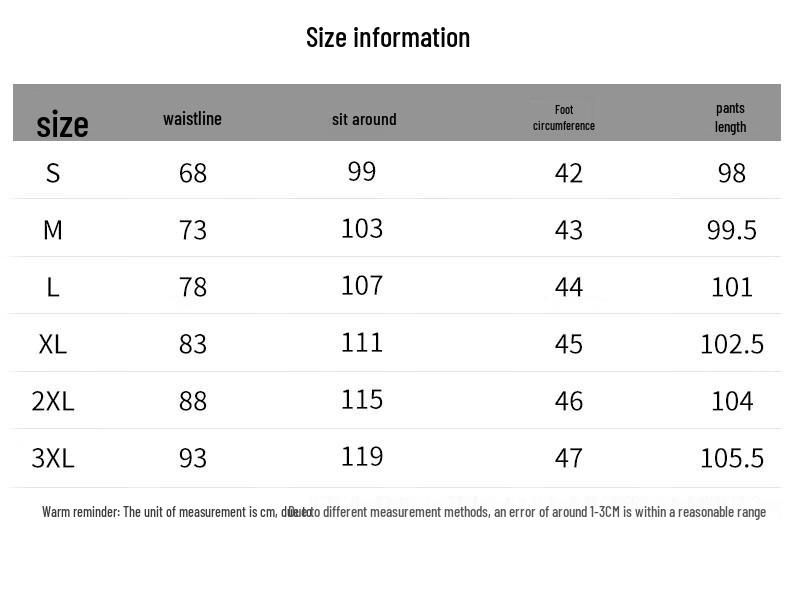Screen dimensions: 790x593
Task: Click waistline value 88 for size 2XL
Action: tap(193, 401)
